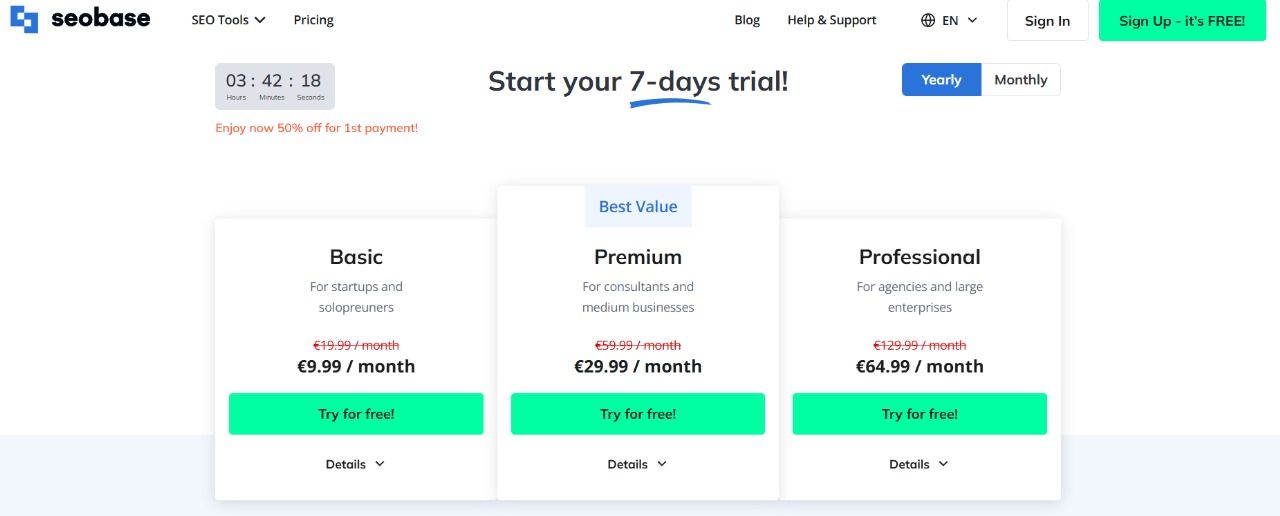Viewport: 1280px width, 516px height.
Task: Try the Premium plan for free
Action: point(638,414)
